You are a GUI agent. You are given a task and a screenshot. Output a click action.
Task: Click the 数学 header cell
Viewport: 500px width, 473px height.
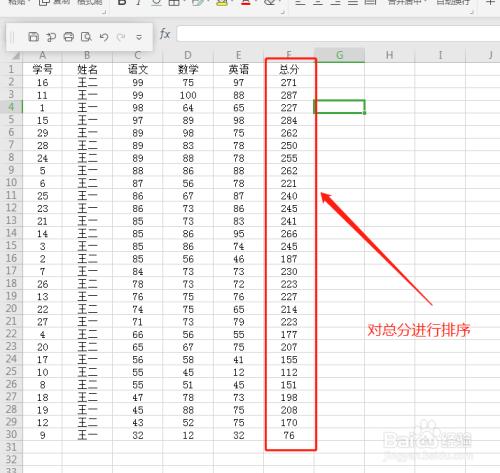[188, 69]
